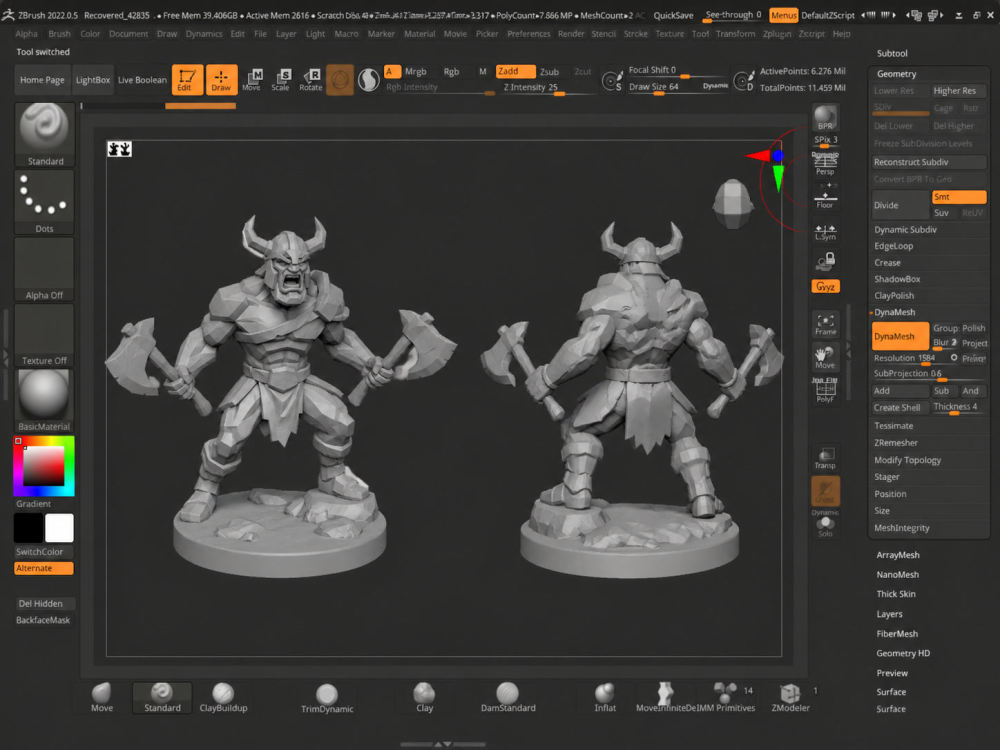Pick a color in the color picker square

[43, 466]
